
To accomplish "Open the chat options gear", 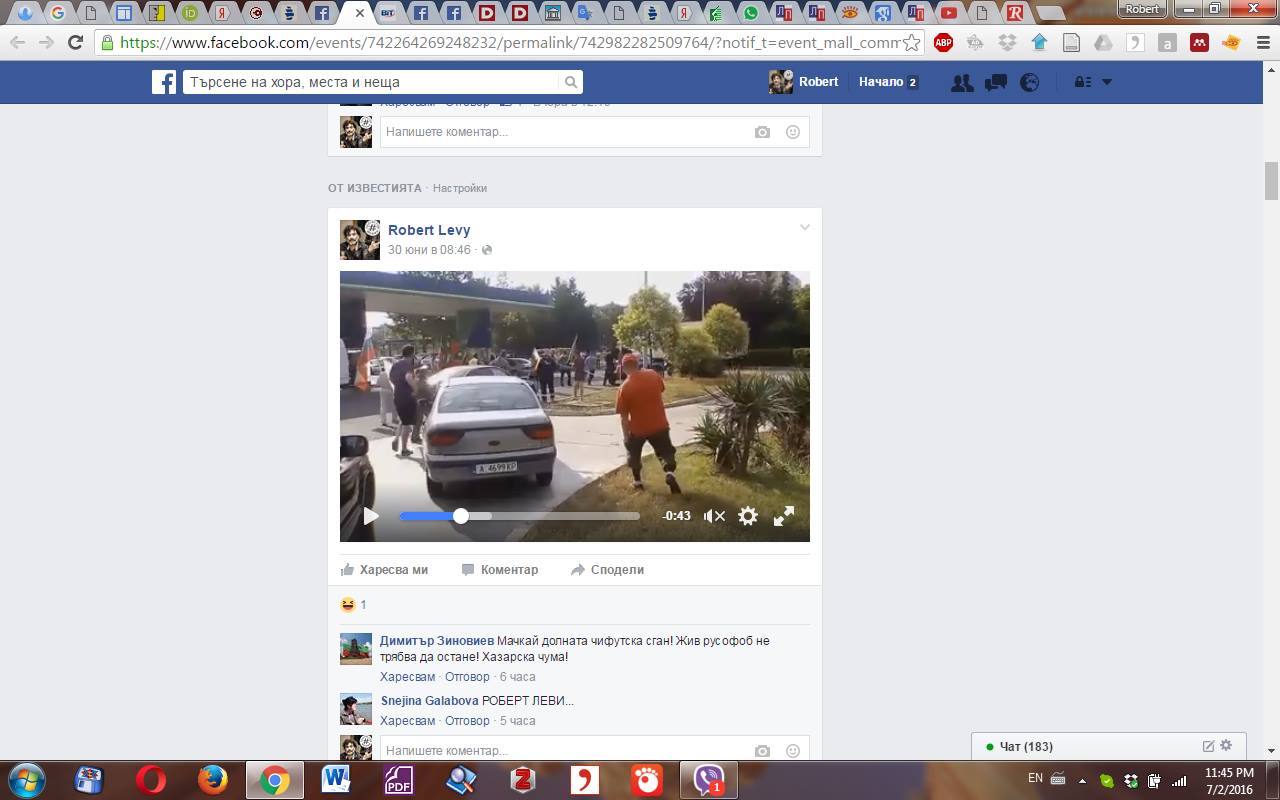I will 1227,746.
